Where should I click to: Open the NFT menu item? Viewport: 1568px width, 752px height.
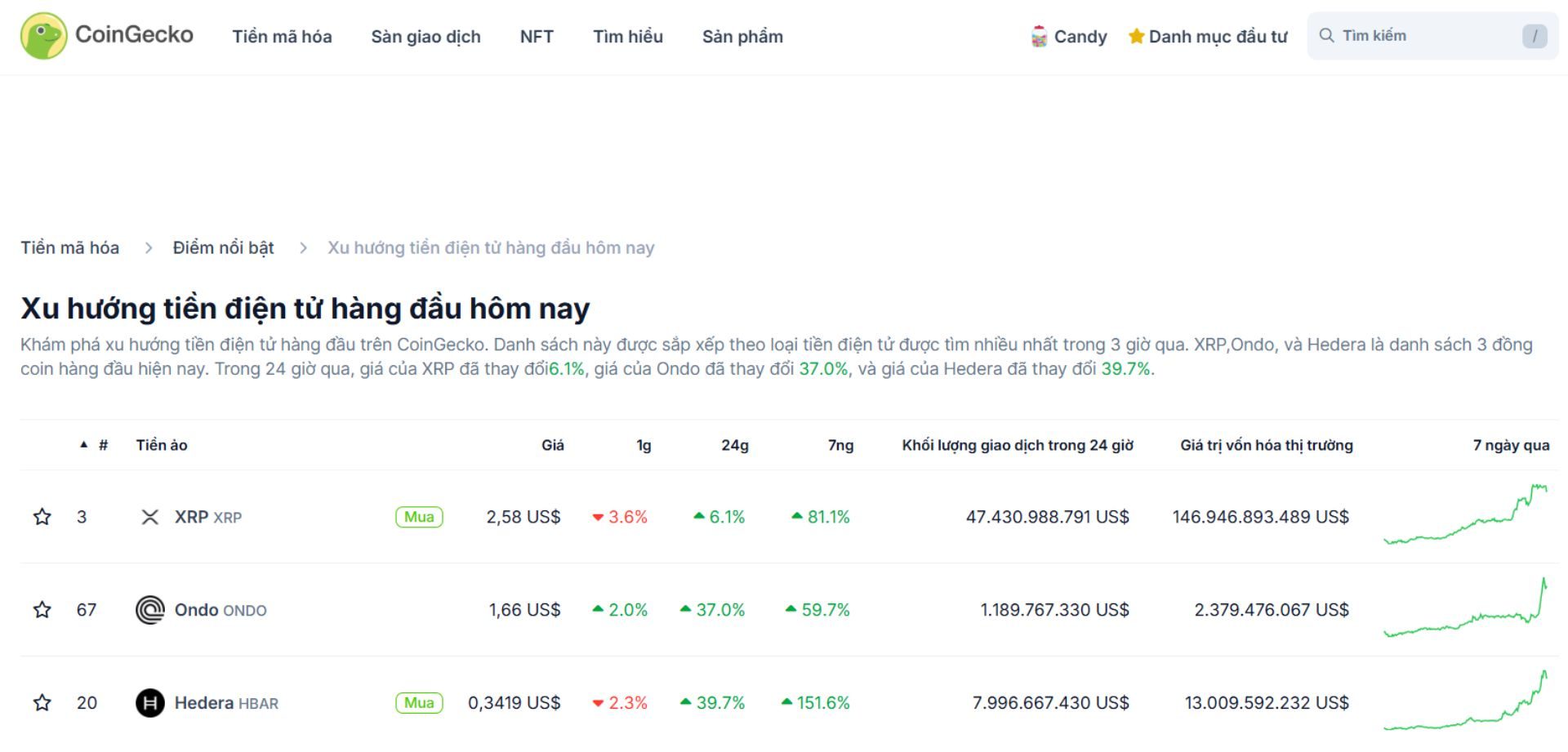tap(537, 37)
